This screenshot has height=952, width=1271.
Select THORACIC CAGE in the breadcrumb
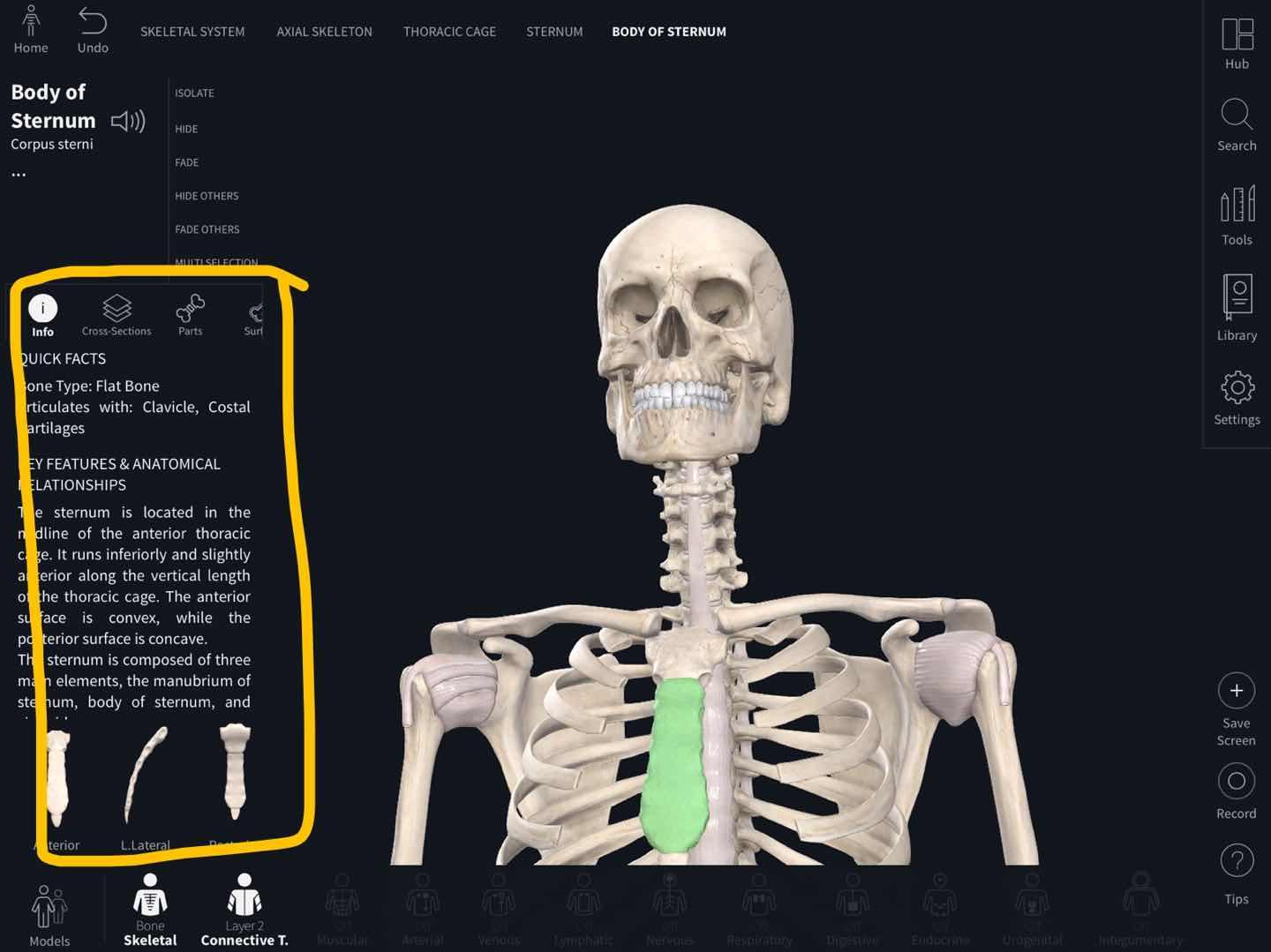click(449, 32)
